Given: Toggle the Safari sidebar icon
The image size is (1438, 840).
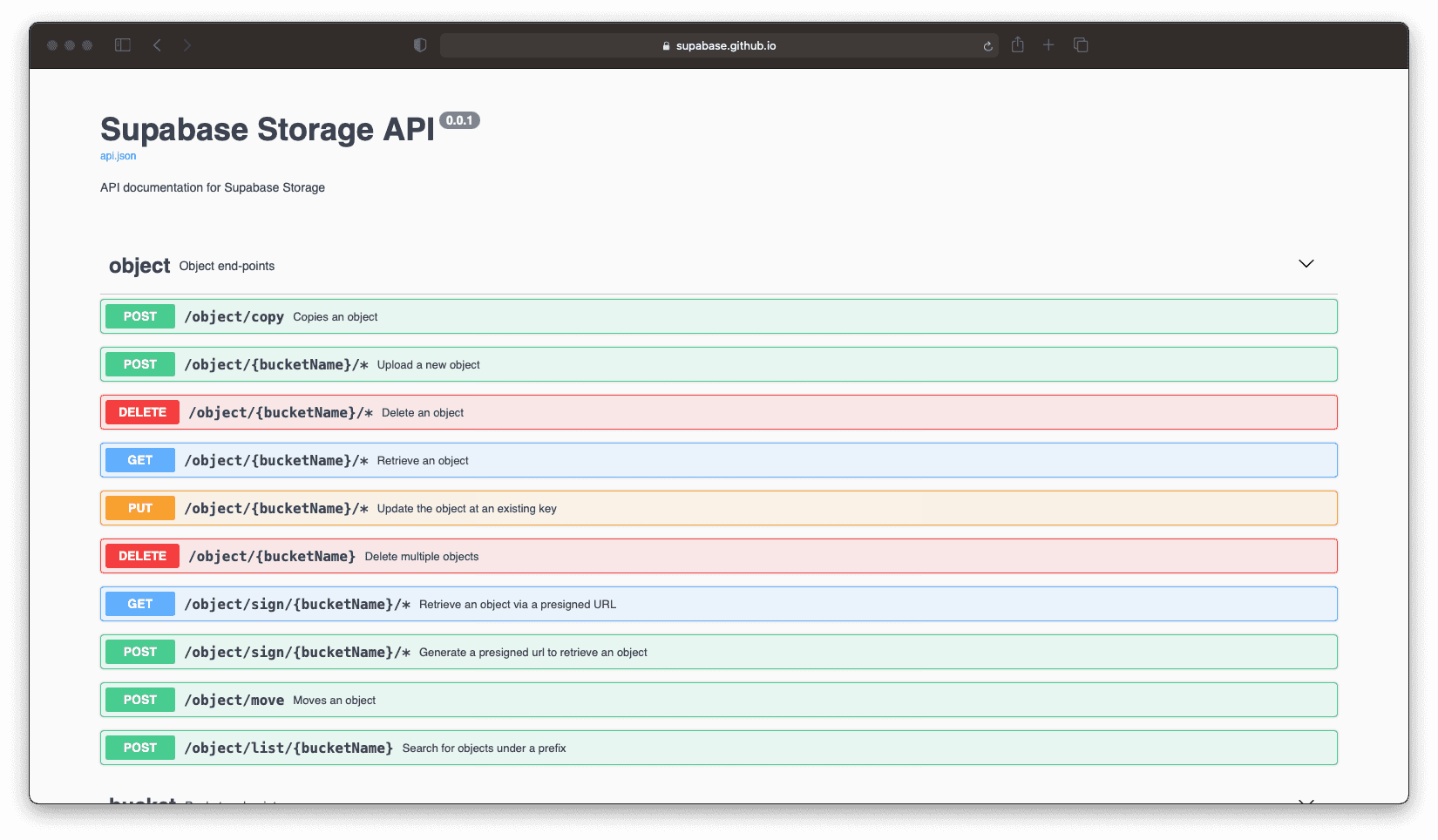Looking at the screenshot, I should pyautogui.click(x=123, y=45).
